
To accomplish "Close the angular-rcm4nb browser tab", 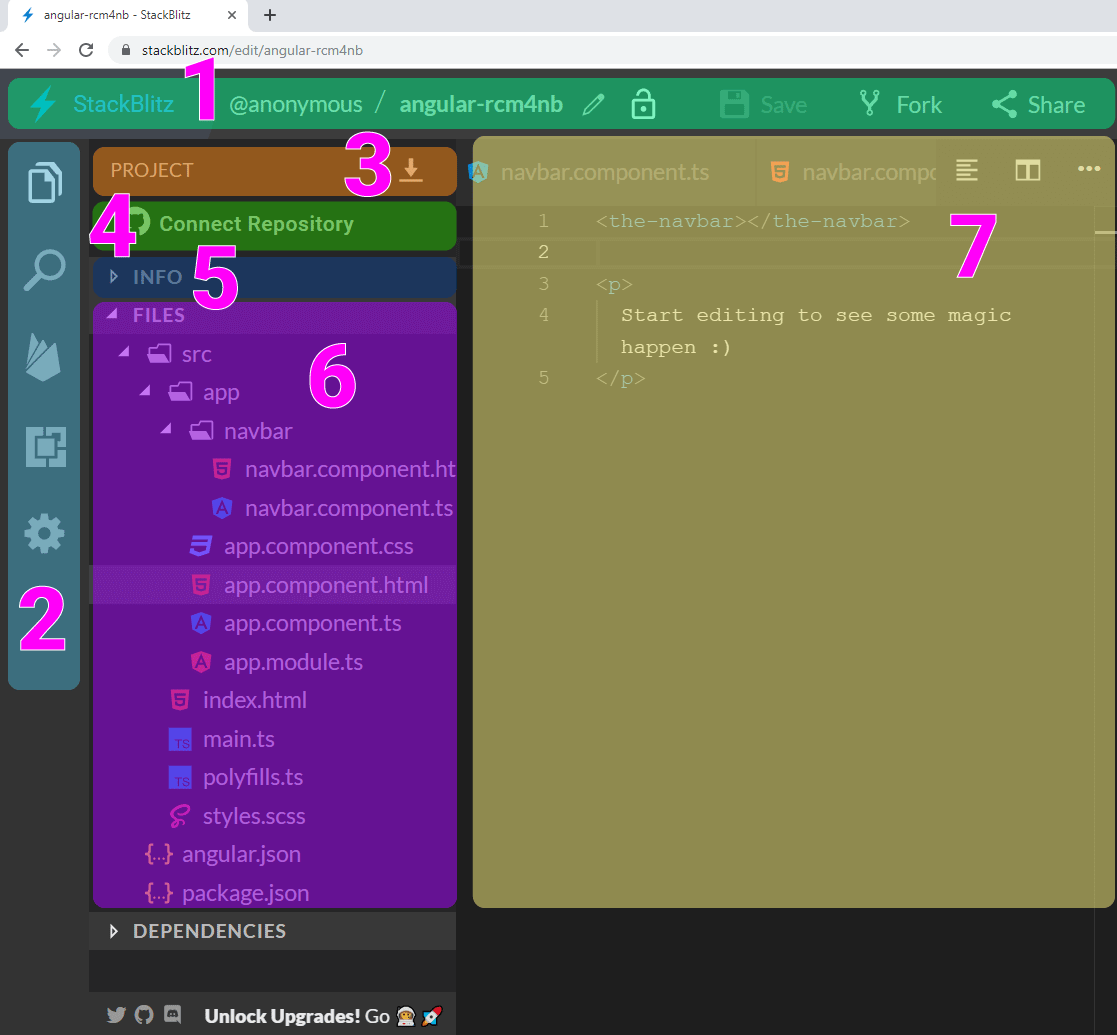I will tap(232, 15).
